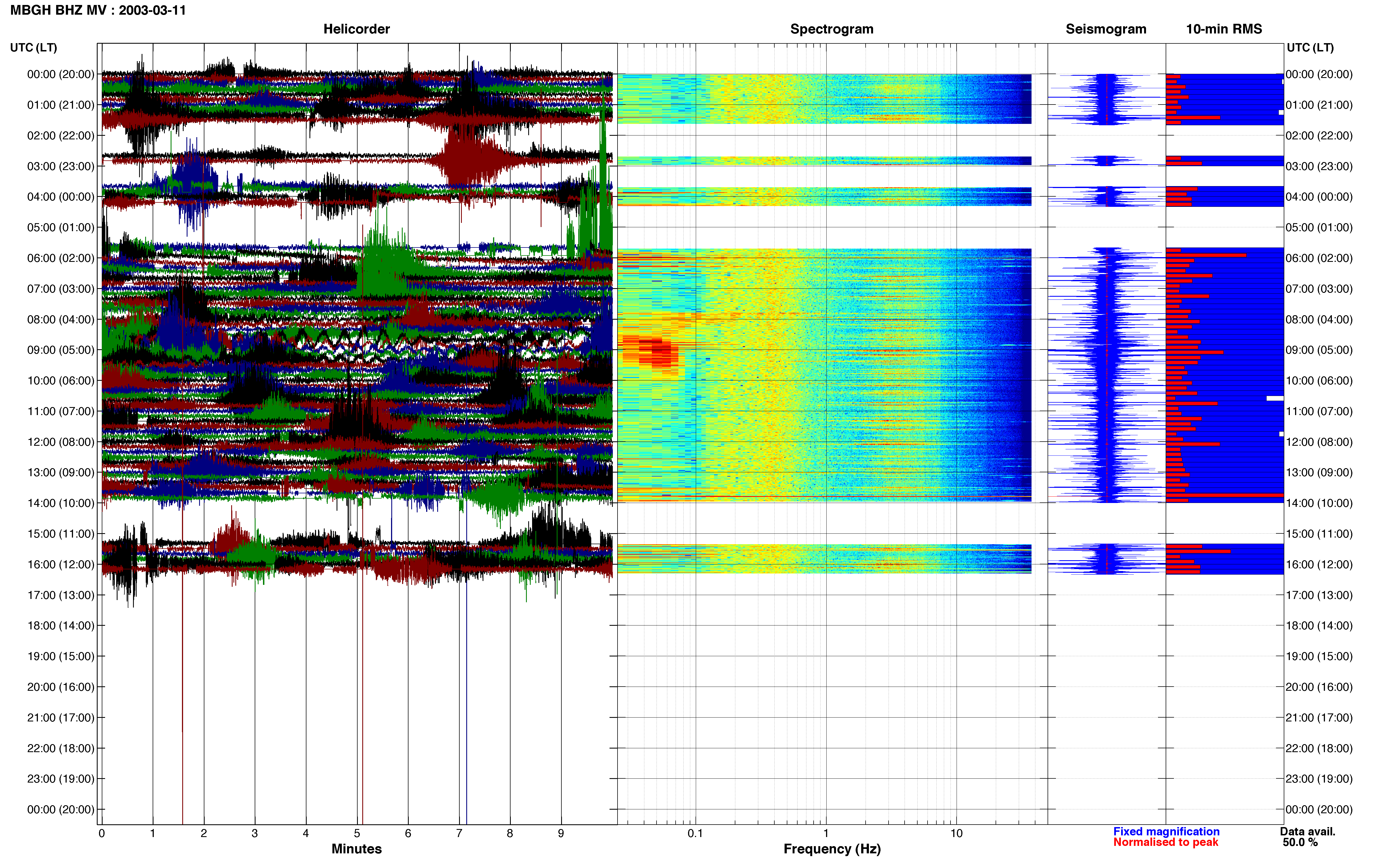Click the blue 'Fixed magnification' legend text
This screenshot has height=868, width=1388.
click(x=1166, y=831)
